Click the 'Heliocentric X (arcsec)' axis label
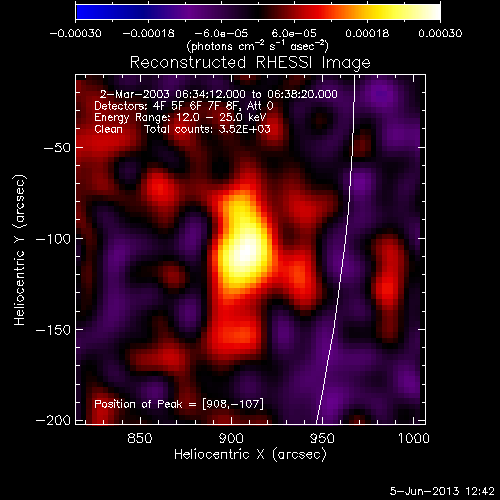This screenshot has width=500, height=500. [x=250, y=455]
